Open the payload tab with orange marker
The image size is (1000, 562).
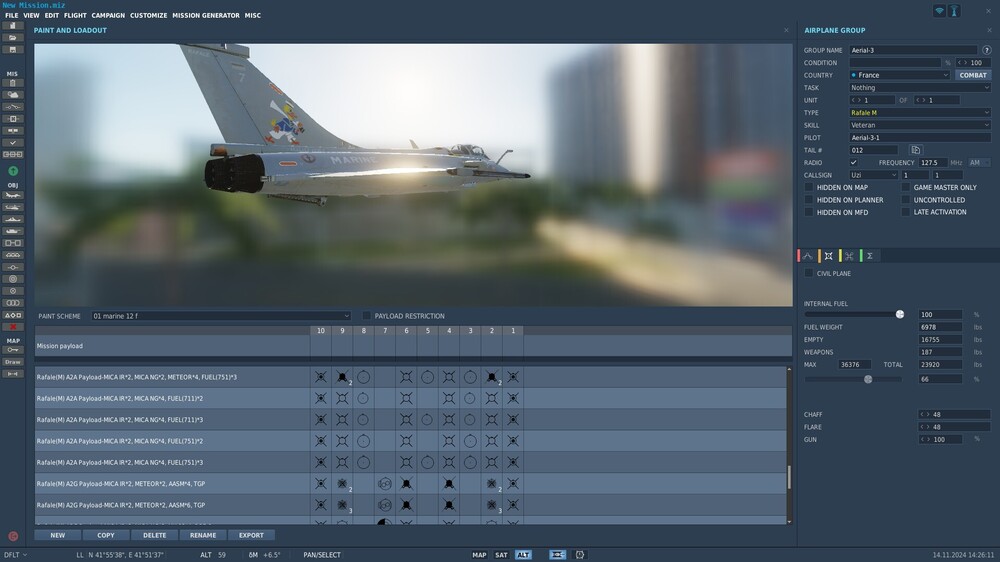[x=828, y=256]
